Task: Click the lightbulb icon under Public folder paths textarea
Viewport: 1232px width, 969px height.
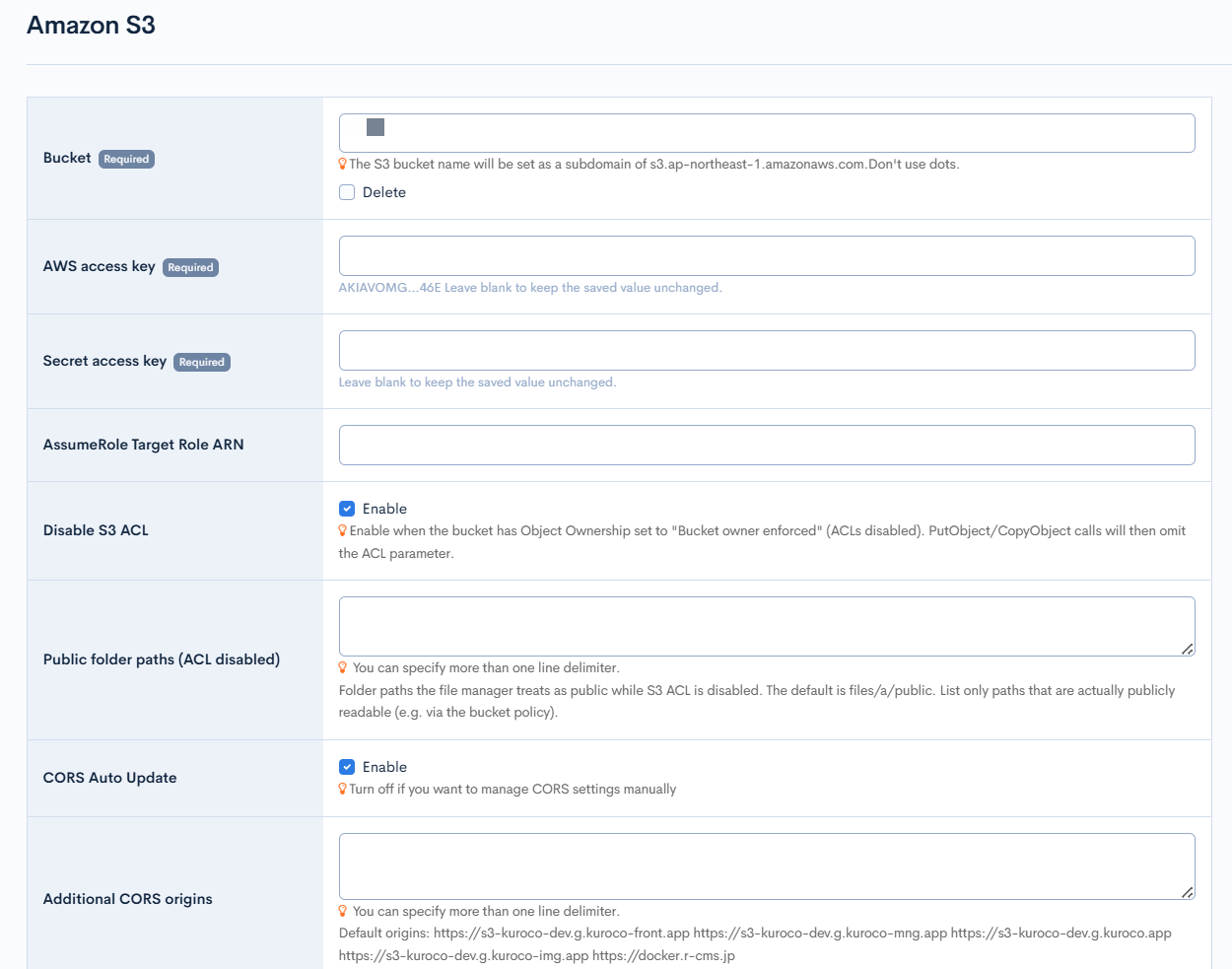Action: (x=343, y=667)
